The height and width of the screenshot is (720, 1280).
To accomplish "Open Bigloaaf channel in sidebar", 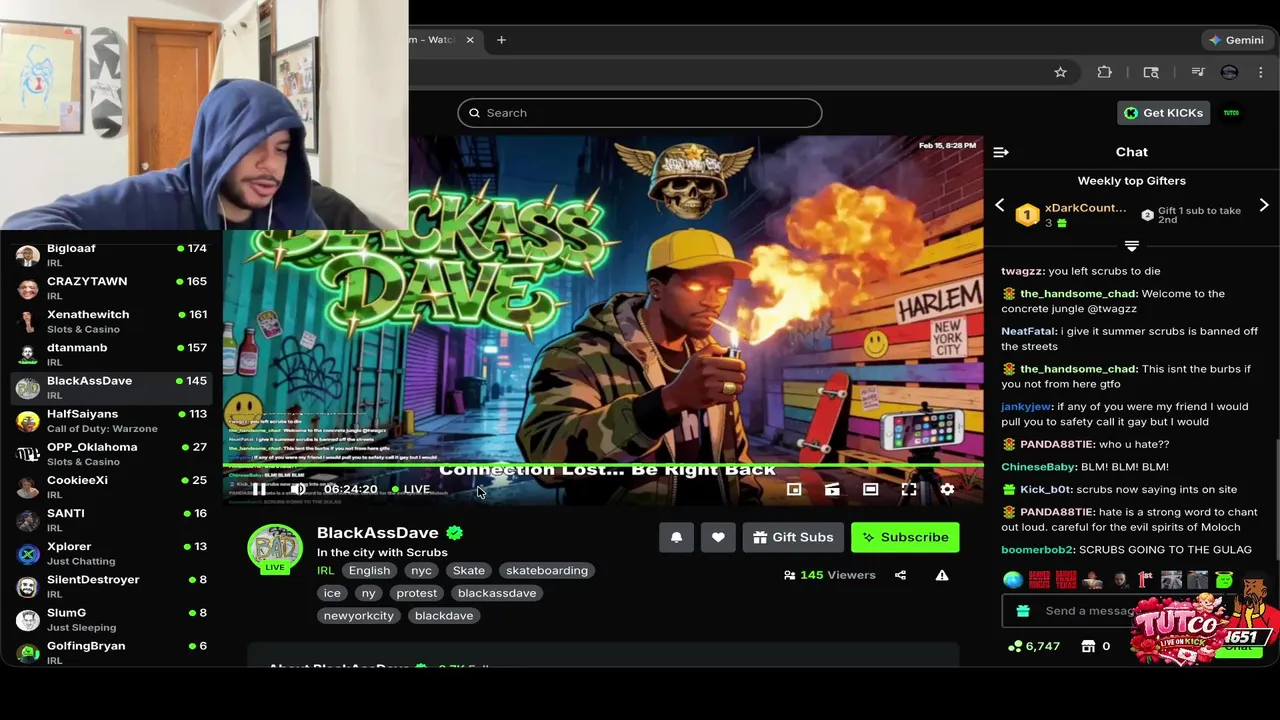I will (111, 255).
